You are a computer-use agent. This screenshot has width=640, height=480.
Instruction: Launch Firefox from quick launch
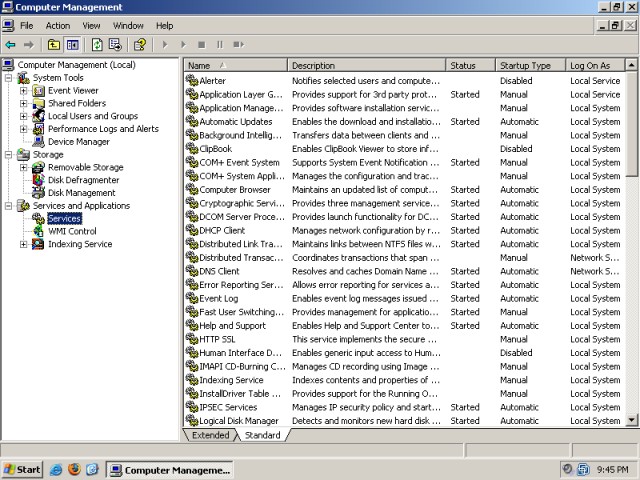click(74, 470)
